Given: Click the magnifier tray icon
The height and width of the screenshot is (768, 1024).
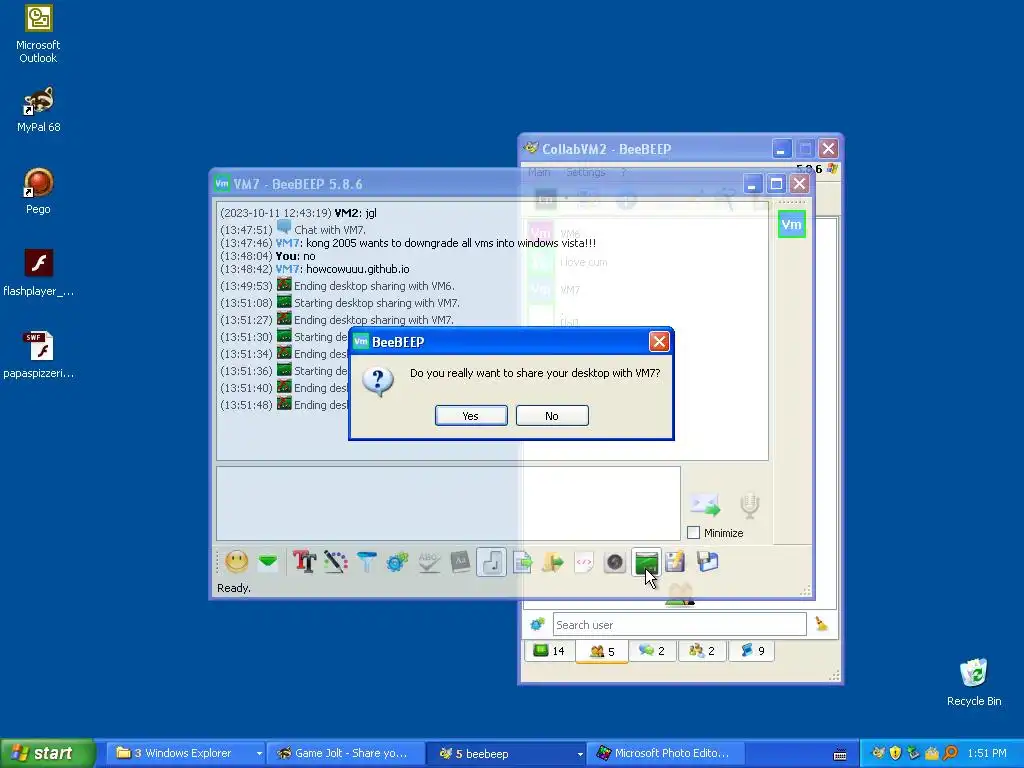Looking at the screenshot, I should click(x=950, y=753).
